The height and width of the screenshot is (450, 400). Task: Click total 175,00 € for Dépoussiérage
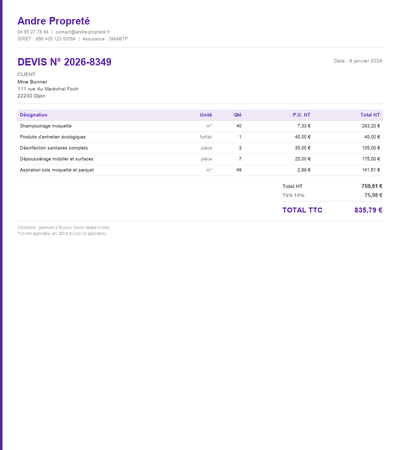point(371,159)
